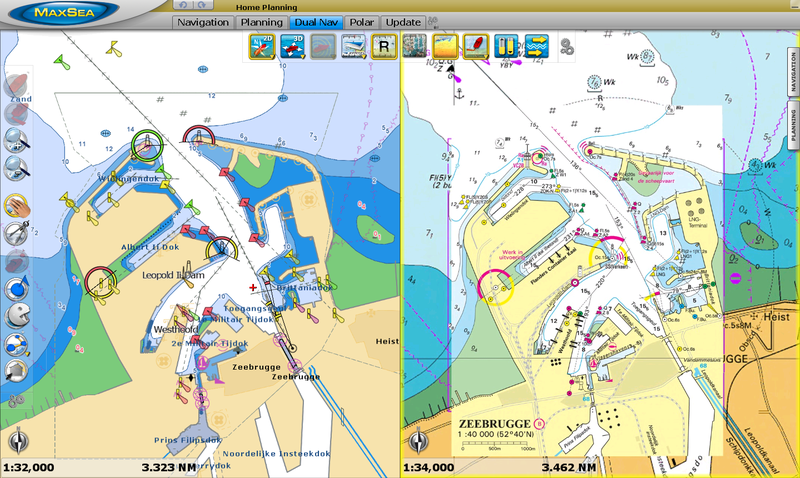Open the vector chart selection dropdown

[354, 45]
